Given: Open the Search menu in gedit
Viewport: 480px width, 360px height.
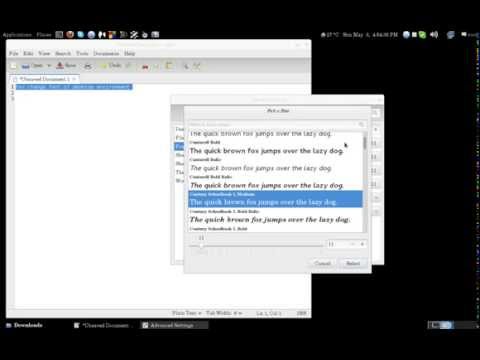Looking at the screenshot, I should click(x=63, y=53).
